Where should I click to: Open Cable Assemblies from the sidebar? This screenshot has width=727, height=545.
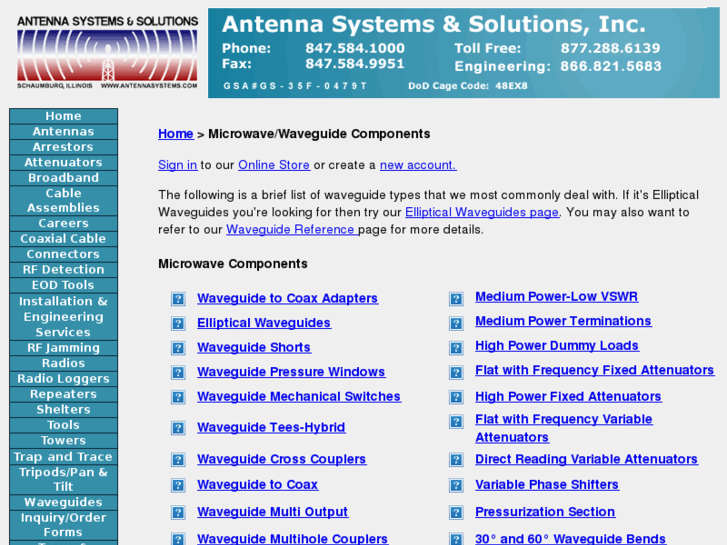[x=64, y=200]
